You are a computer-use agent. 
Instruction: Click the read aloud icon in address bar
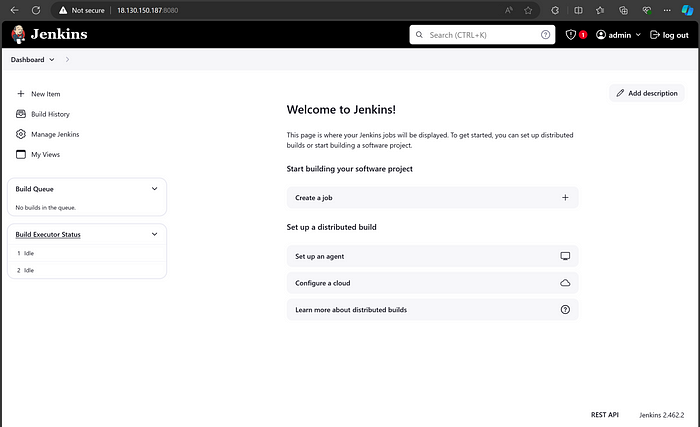(508, 10)
